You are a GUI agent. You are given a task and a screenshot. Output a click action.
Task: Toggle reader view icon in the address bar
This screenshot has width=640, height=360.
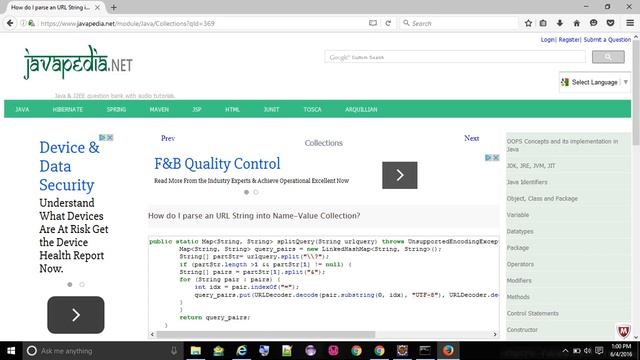tap(373, 23)
